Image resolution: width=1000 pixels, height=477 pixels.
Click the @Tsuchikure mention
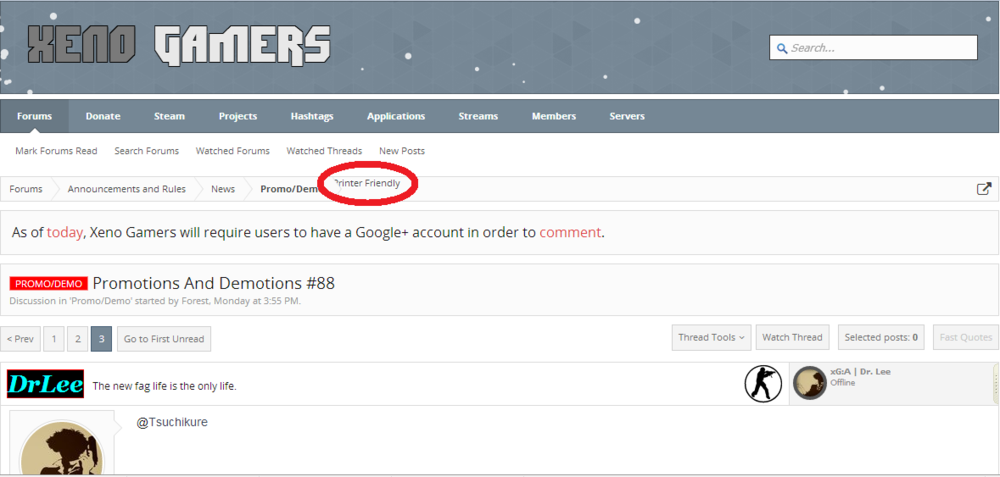172,422
